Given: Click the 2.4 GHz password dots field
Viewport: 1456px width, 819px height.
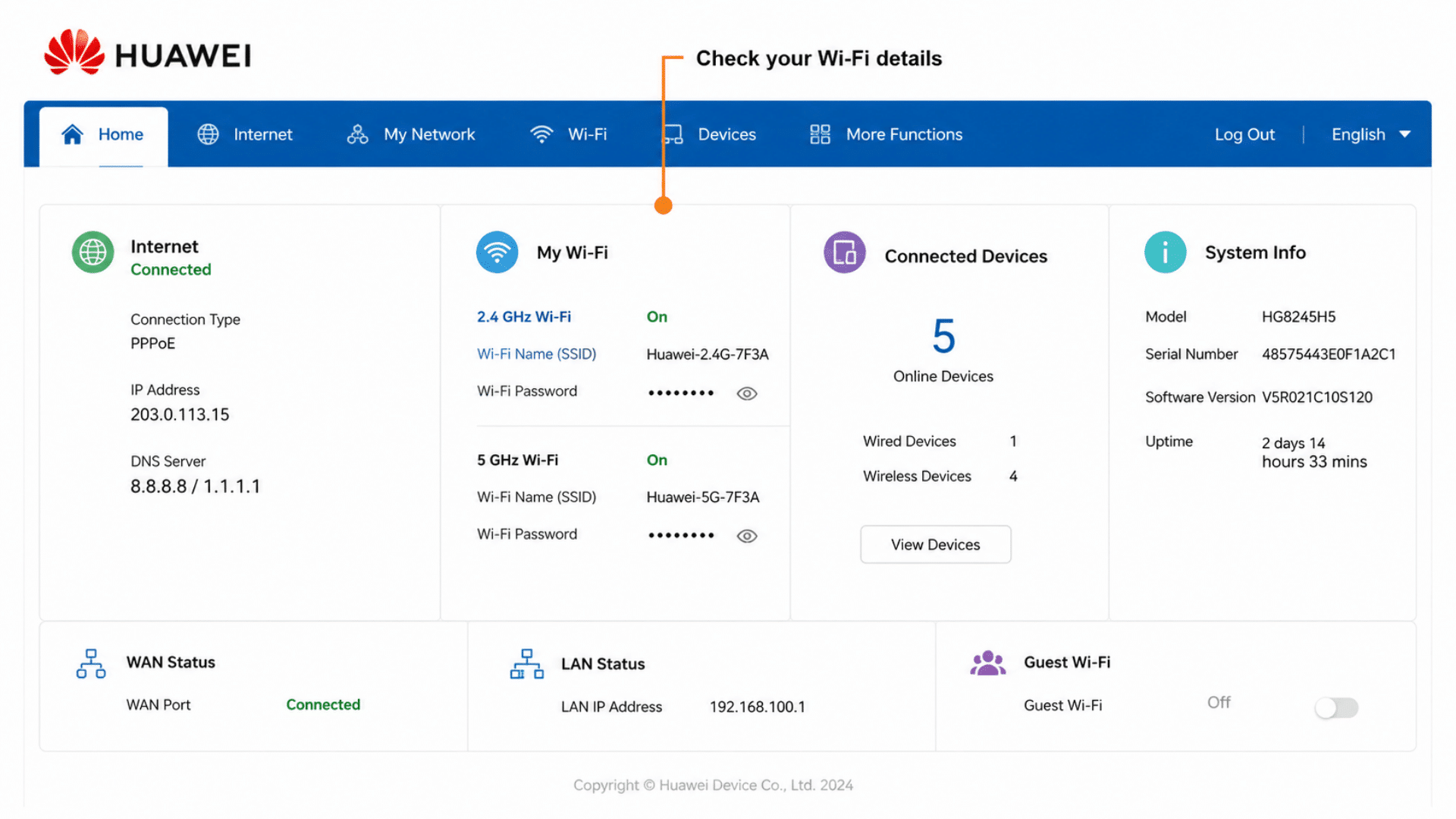Looking at the screenshot, I should pyautogui.click(x=681, y=393).
